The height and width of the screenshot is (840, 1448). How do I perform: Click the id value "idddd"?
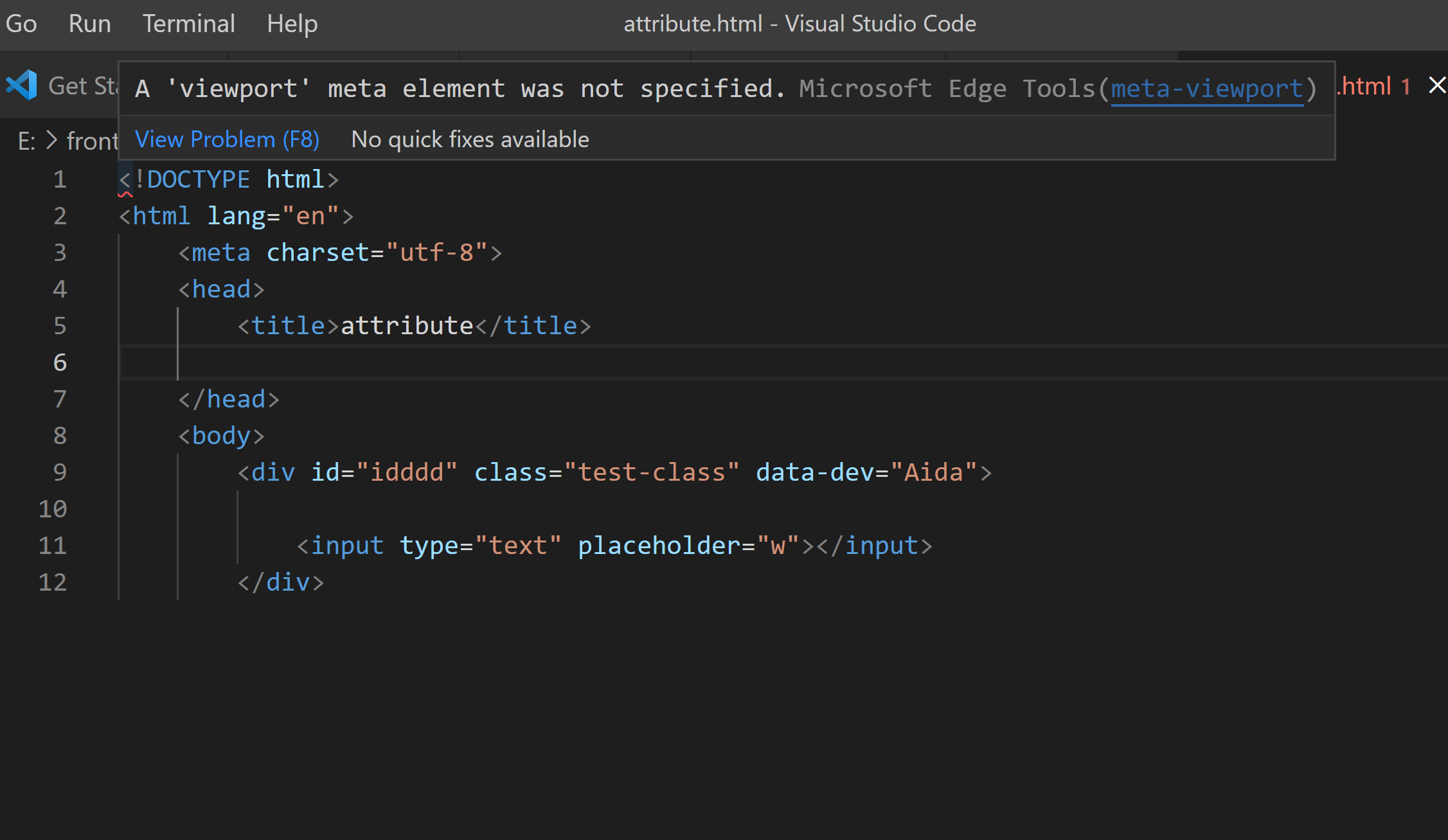pyautogui.click(x=407, y=472)
